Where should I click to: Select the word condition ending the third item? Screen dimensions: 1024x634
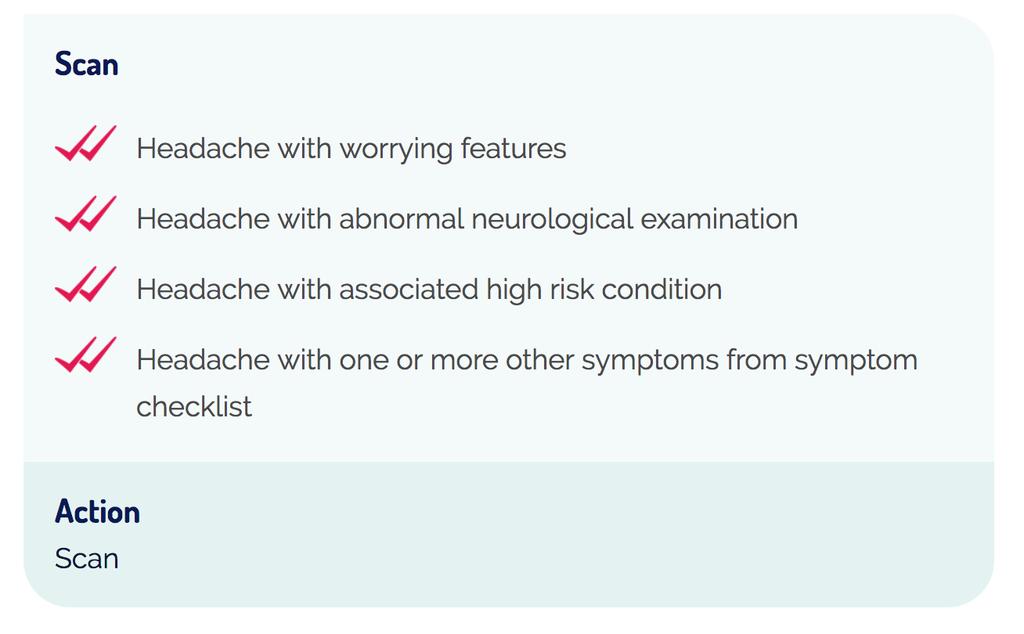662,289
